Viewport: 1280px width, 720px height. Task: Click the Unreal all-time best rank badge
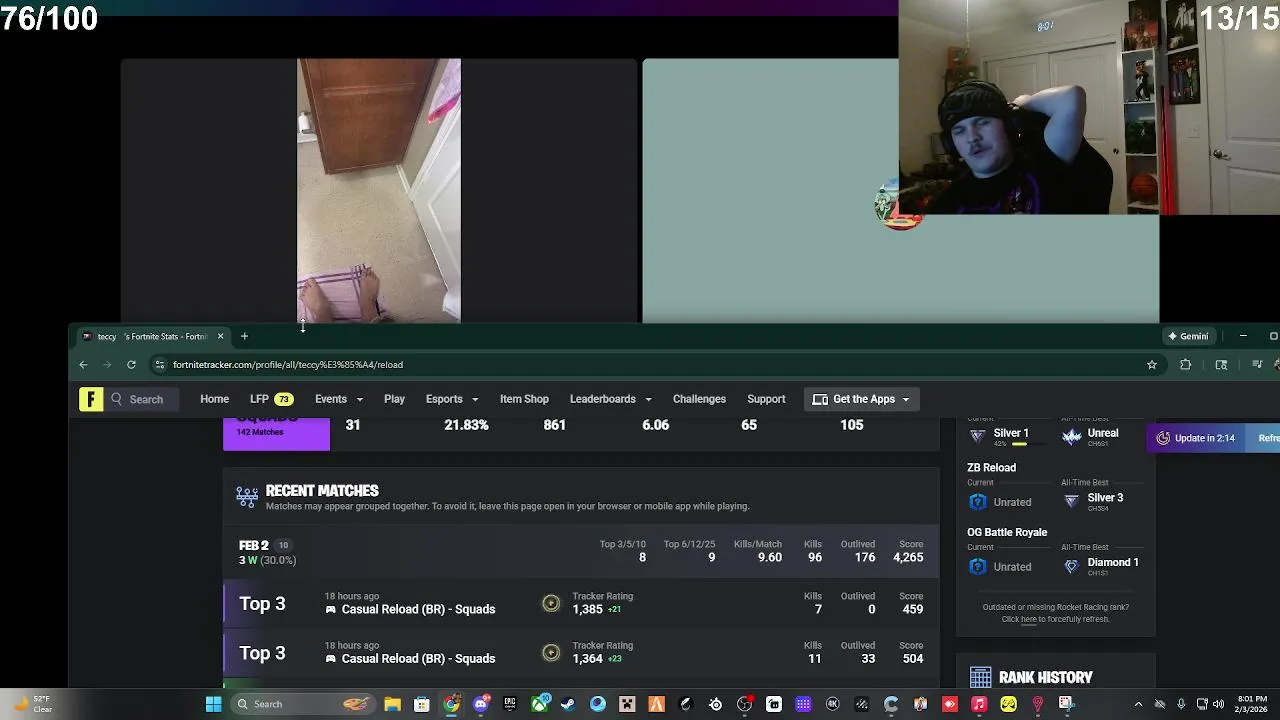[1072, 436]
